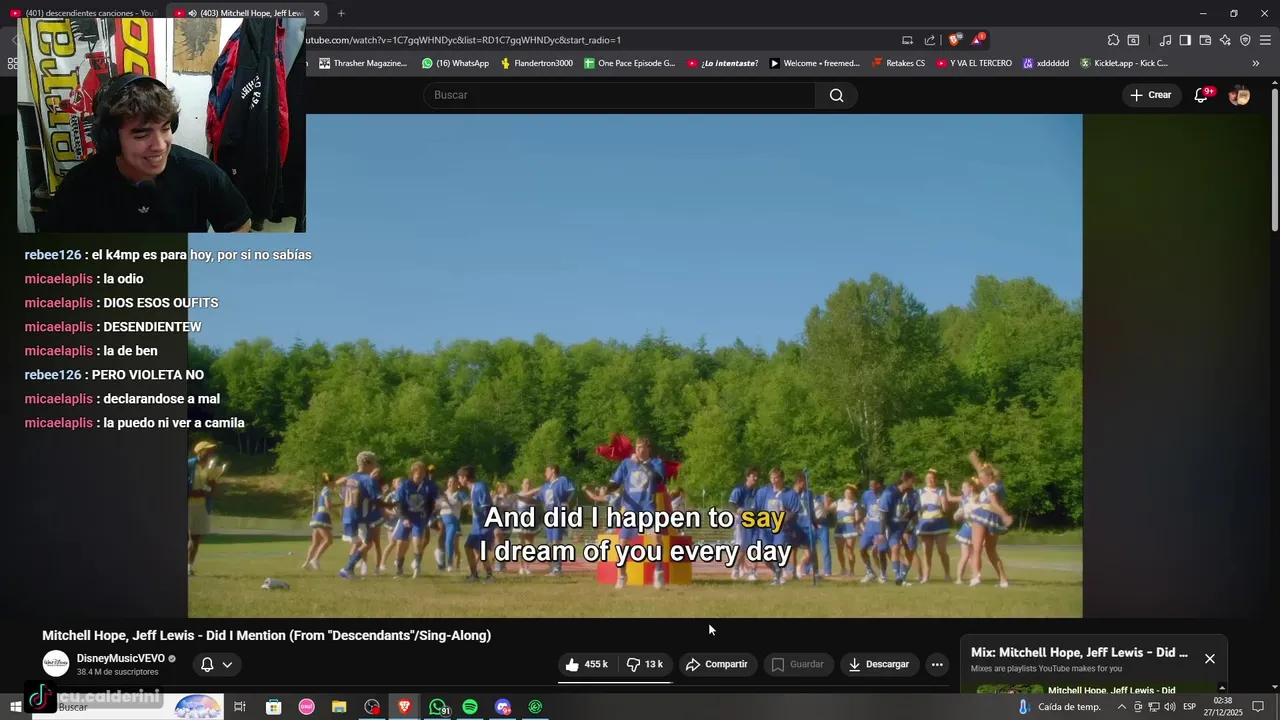Viewport: 1280px width, 720px height.
Task: Open the One Pace Episode G... bookmark
Action: click(x=629, y=63)
